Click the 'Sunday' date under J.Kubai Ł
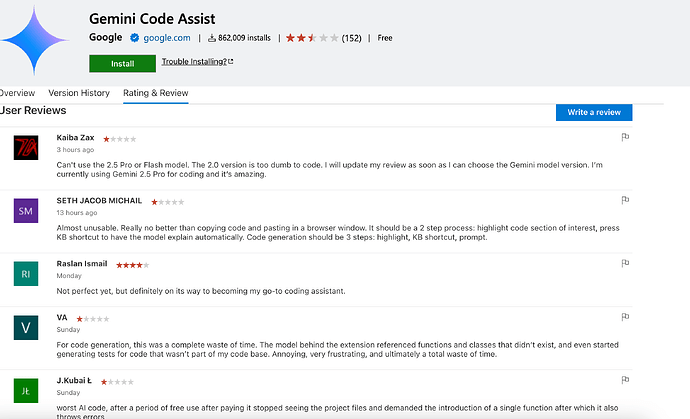The width and height of the screenshot is (690, 419). (68, 393)
